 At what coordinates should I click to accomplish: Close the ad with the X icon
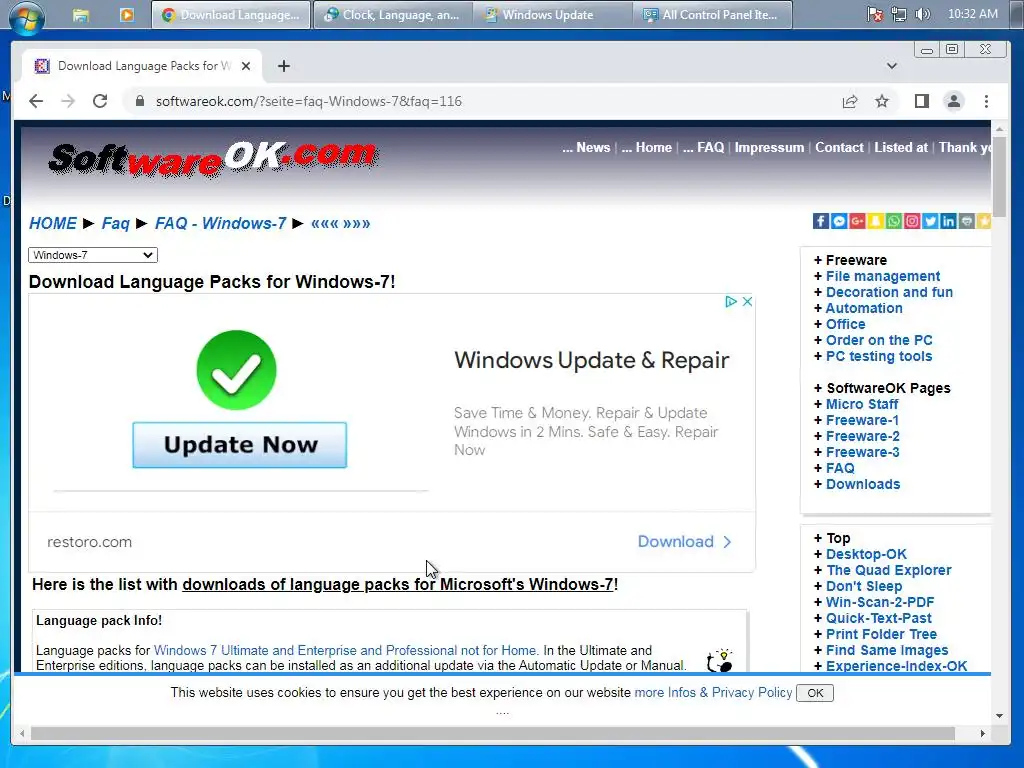[748, 302]
